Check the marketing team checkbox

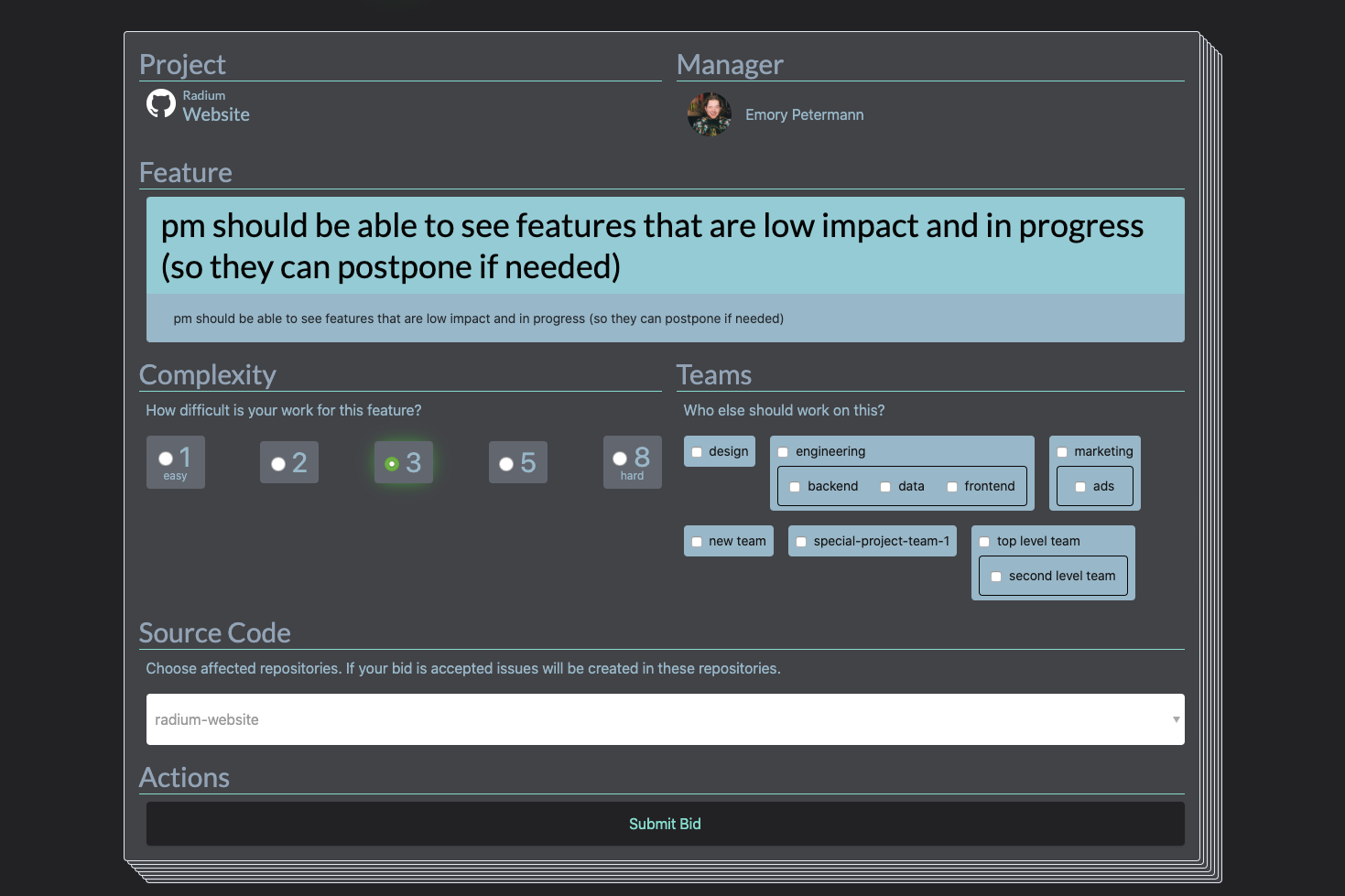[x=1062, y=452]
